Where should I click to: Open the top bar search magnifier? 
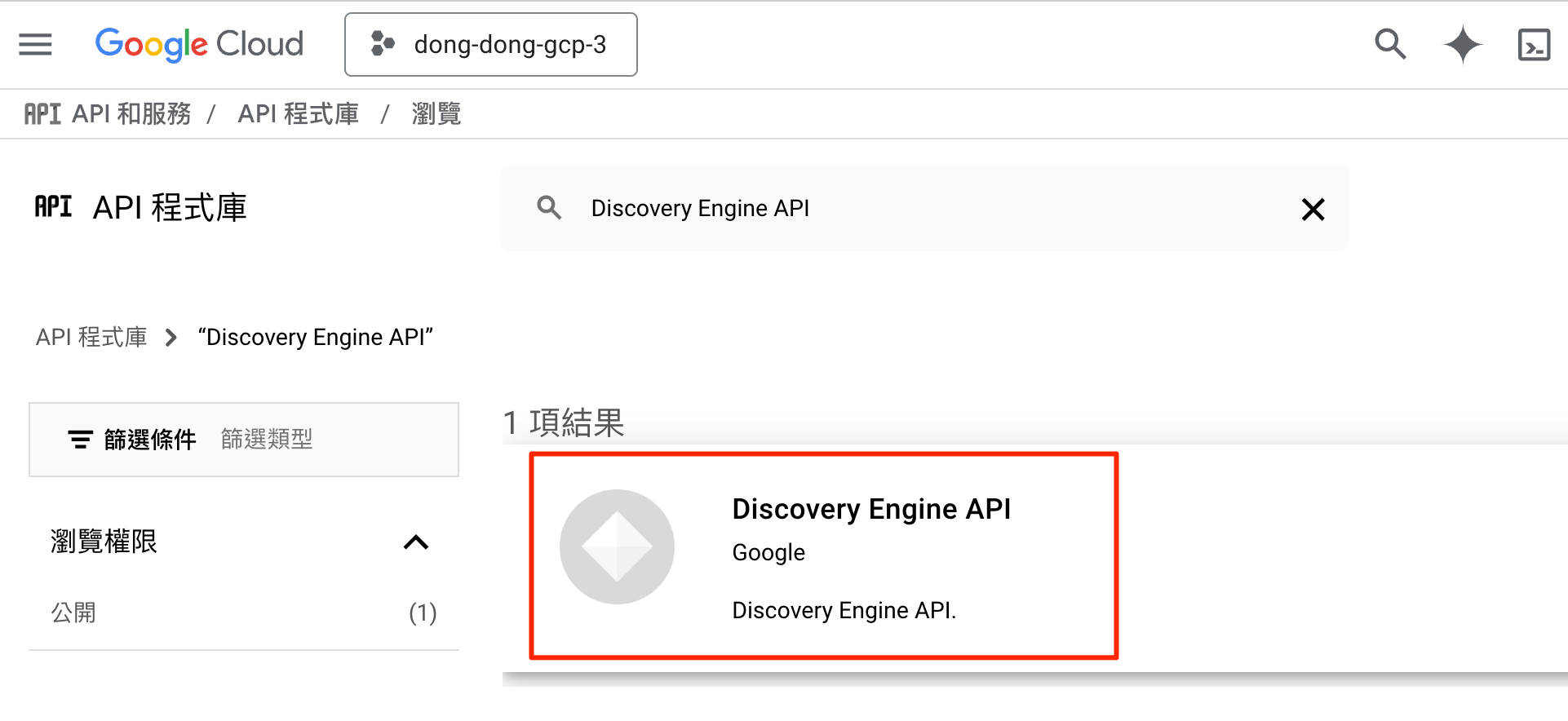coord(1390,44)
